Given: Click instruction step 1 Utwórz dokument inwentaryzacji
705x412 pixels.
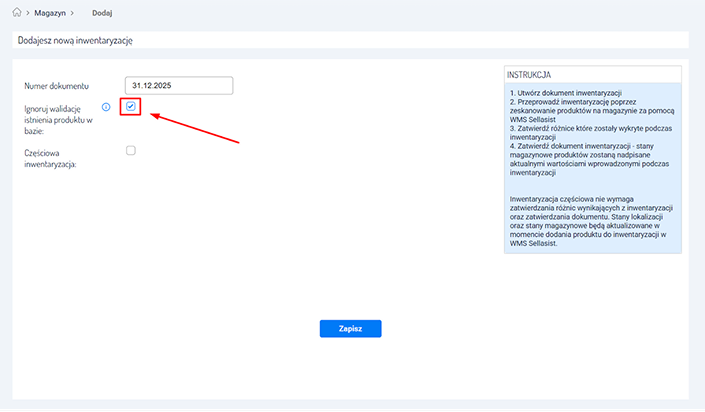Looking at the screenshot, I should point(565,92).
